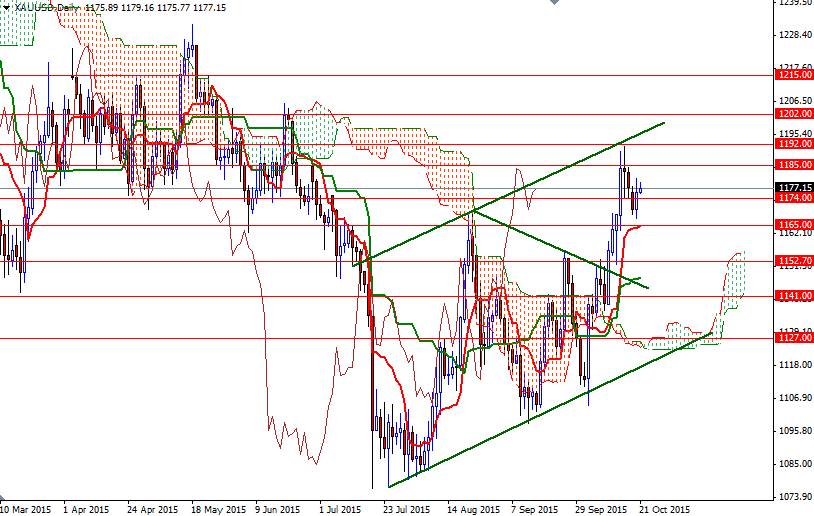Select the 1185.00 red price level label

click(x=794, y=165)
